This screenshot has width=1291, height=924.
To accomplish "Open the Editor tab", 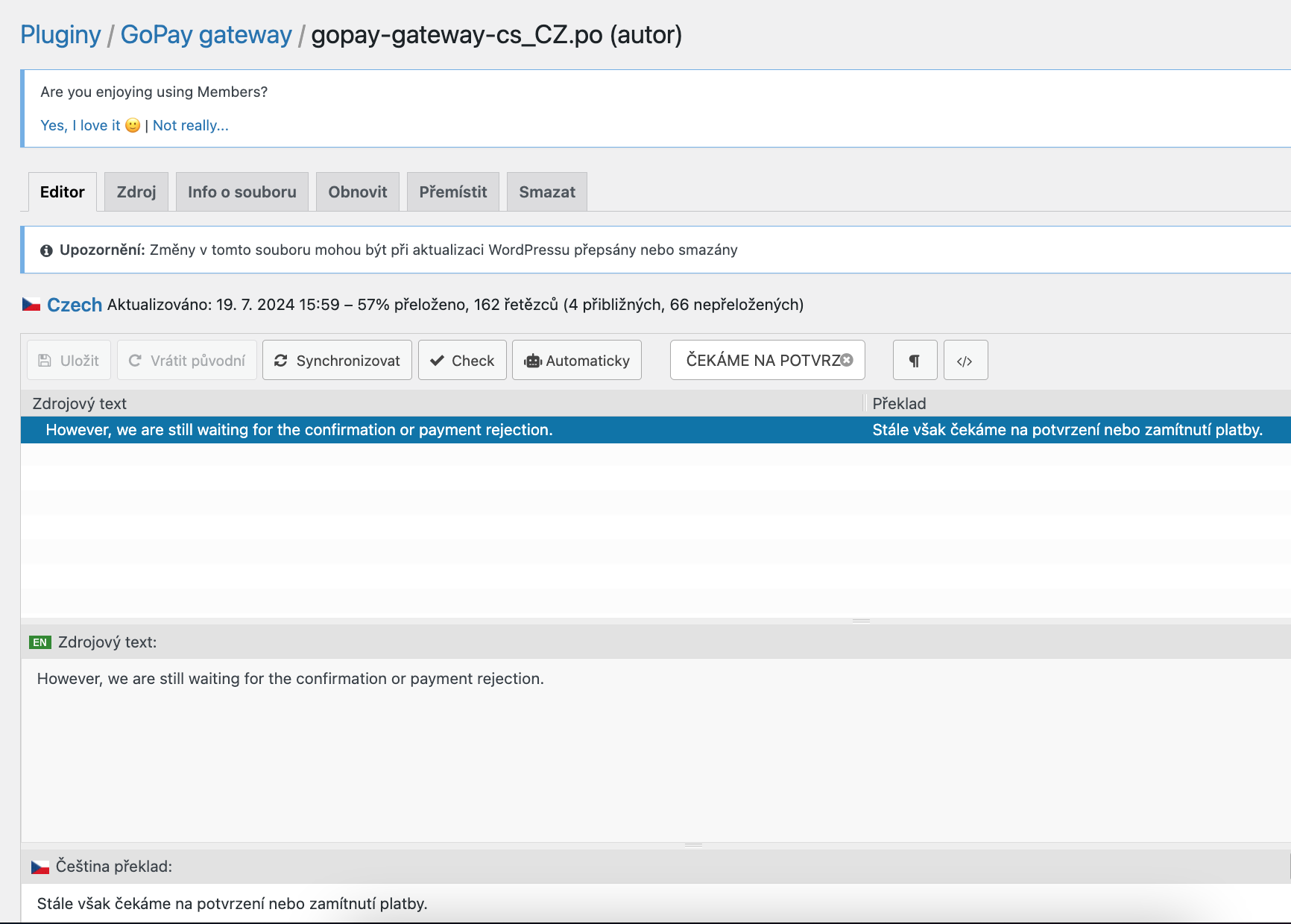I will click(63, 192).
